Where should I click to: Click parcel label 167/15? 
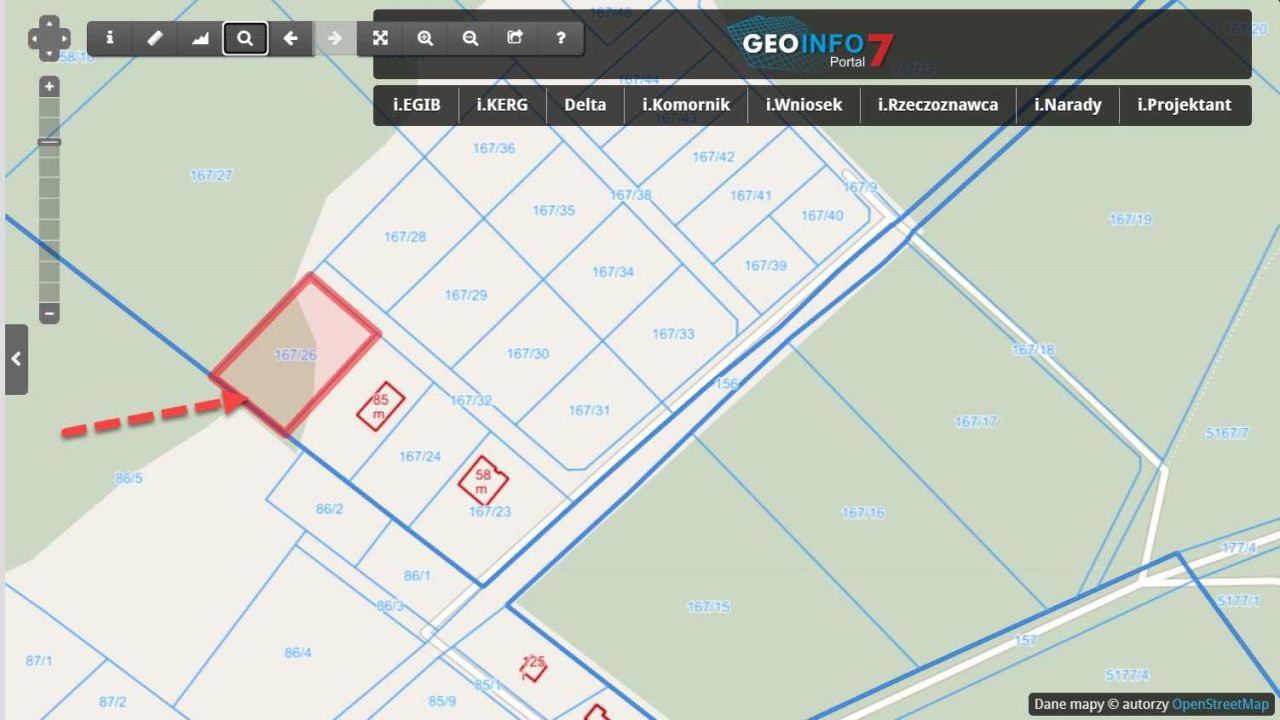coord(708,607)
